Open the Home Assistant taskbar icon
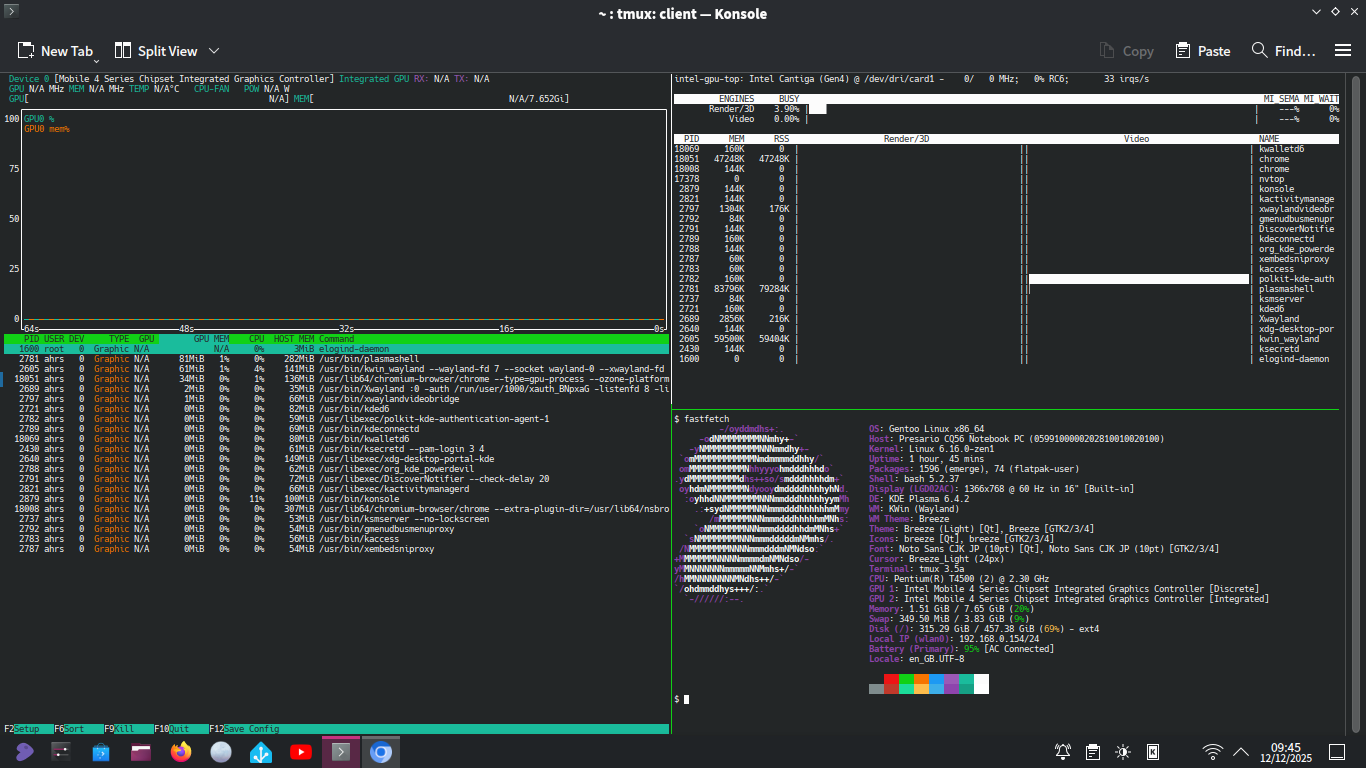Viewport: 1366px width, 768px height. coord(260,752)
